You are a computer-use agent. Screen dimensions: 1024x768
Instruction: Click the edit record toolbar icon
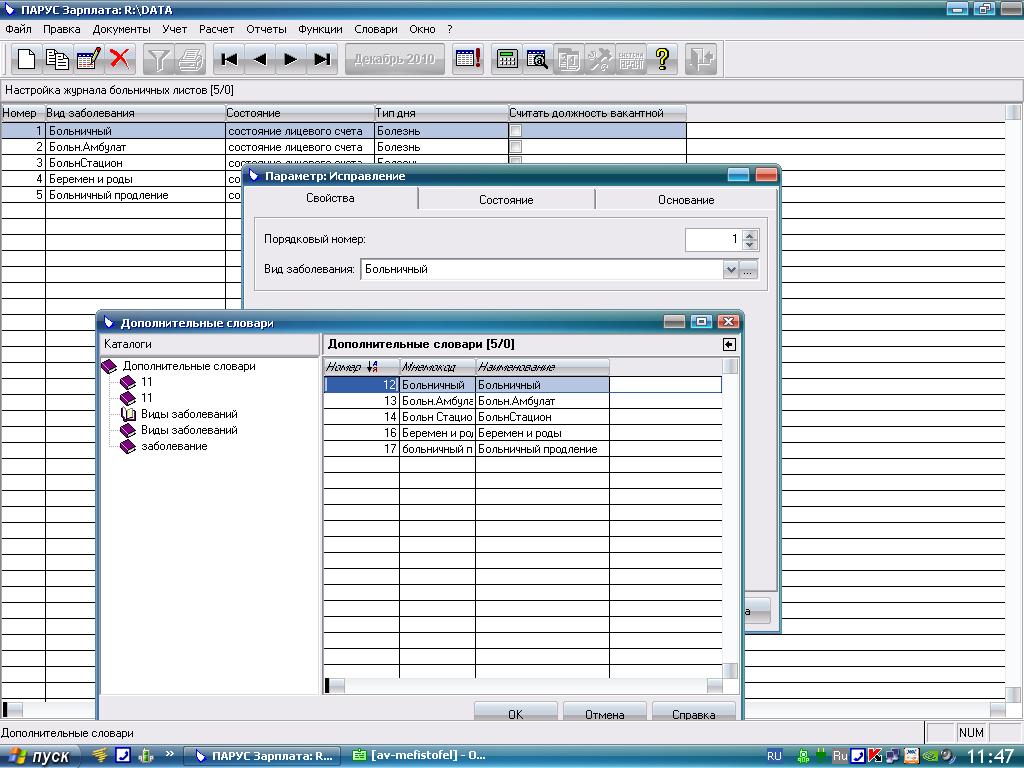coord(89,59)
